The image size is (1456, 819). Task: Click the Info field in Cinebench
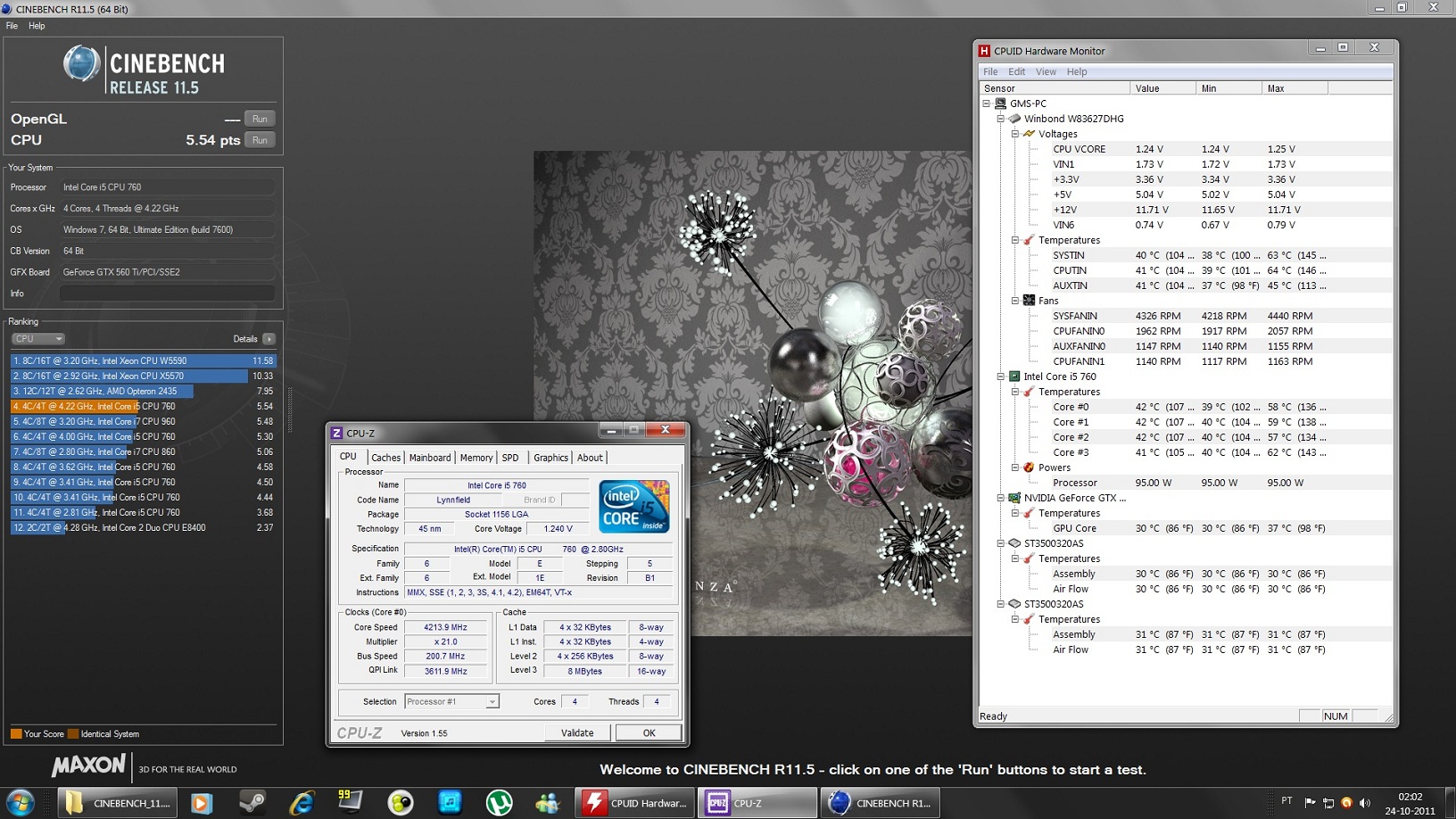(166, 293)
